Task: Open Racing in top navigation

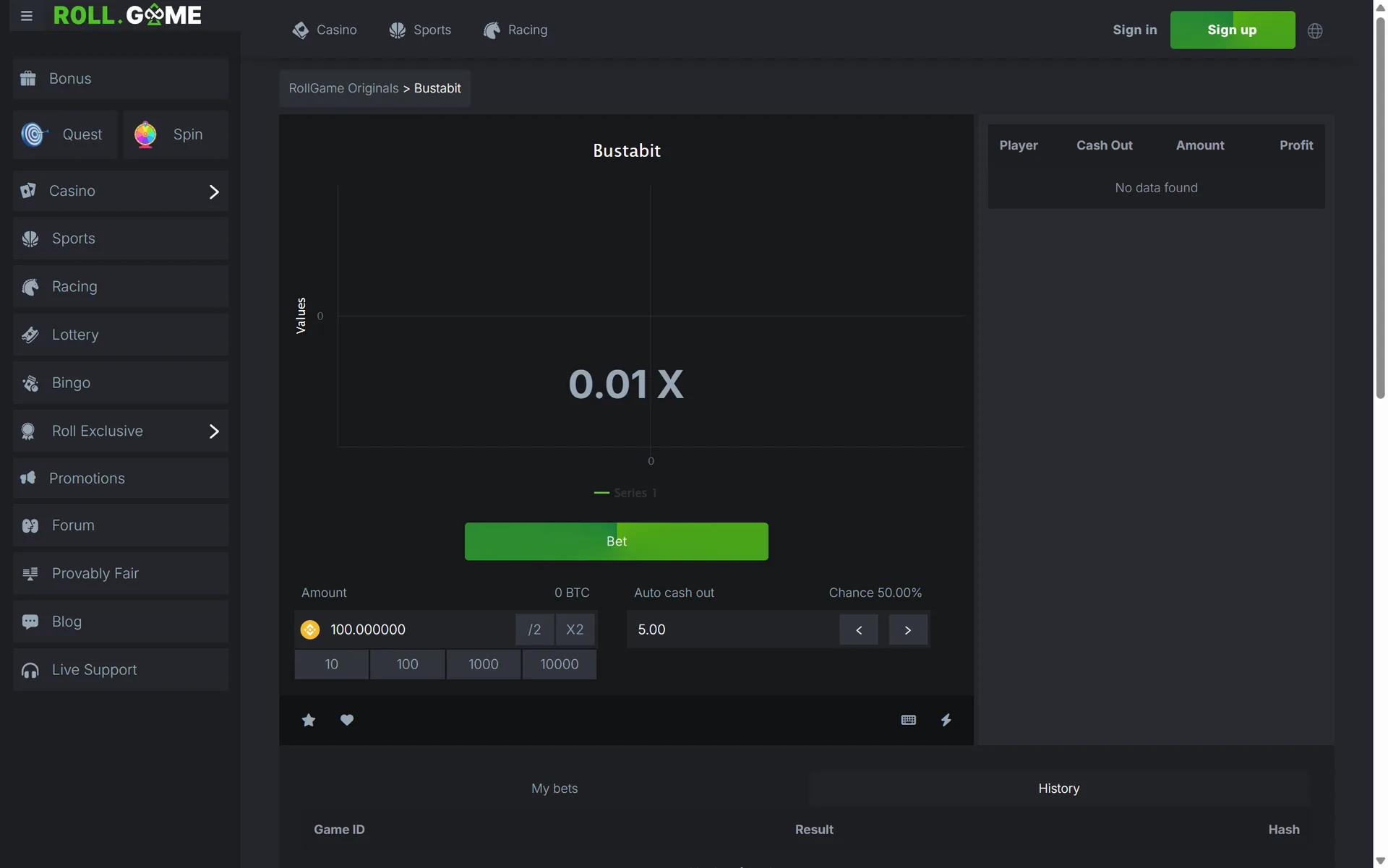Action: (515, 30)
